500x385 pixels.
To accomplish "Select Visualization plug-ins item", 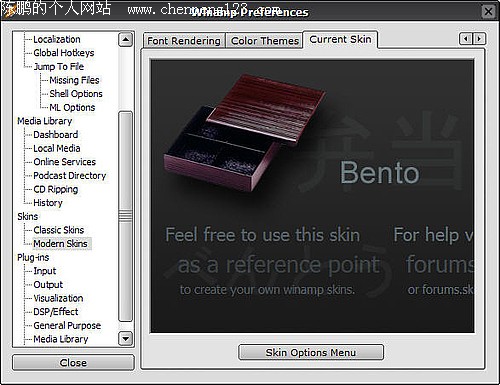I will point(58,298).
